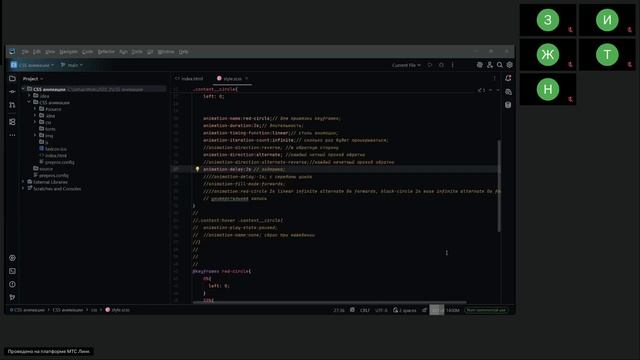Select the fonts folder in the tree

point(47,129)
